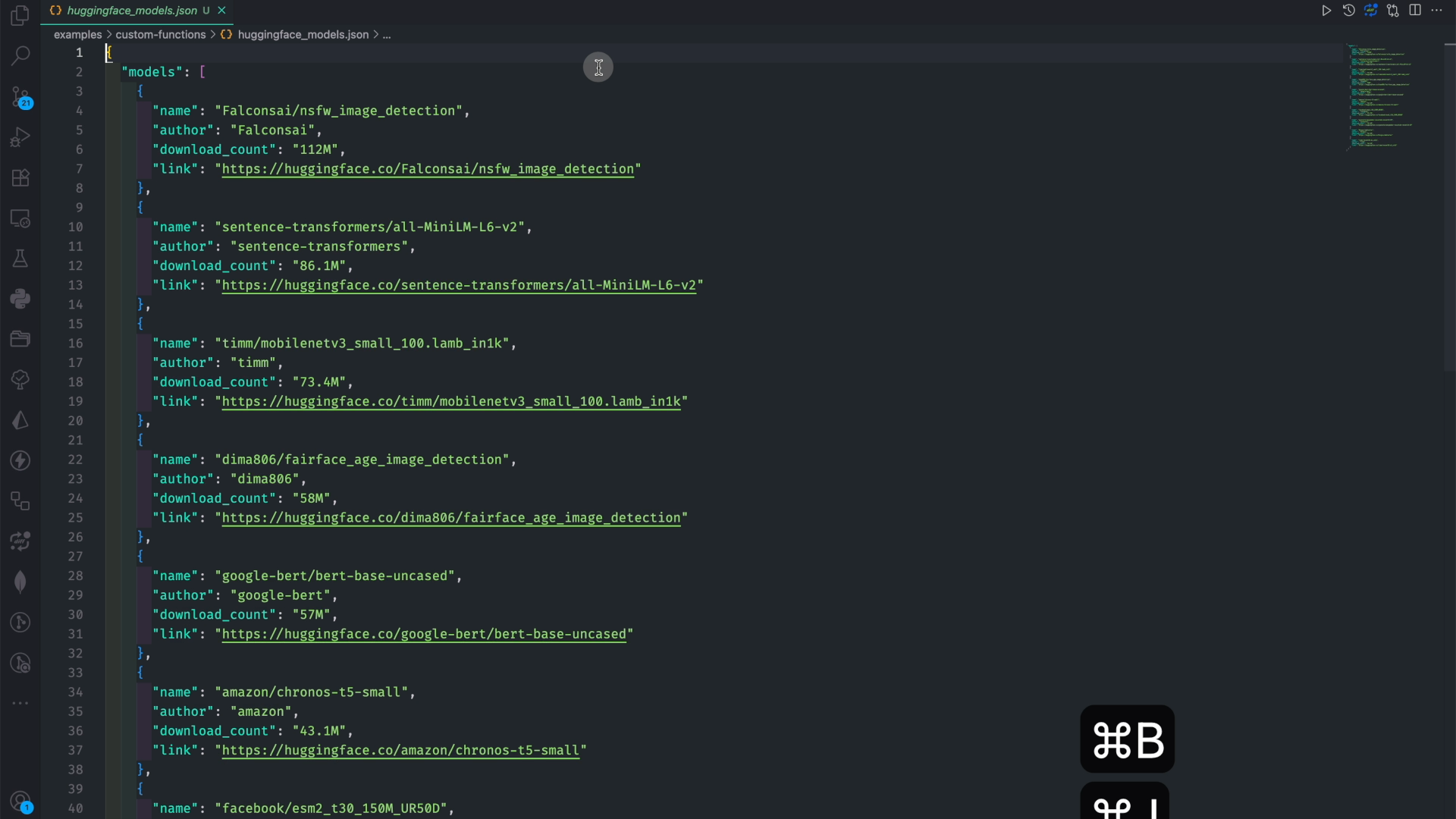Image resolution: width=1456 pixels, height=819 pixels.
Task: Click the "57M" download count value
Action: [x=311, y=614]
